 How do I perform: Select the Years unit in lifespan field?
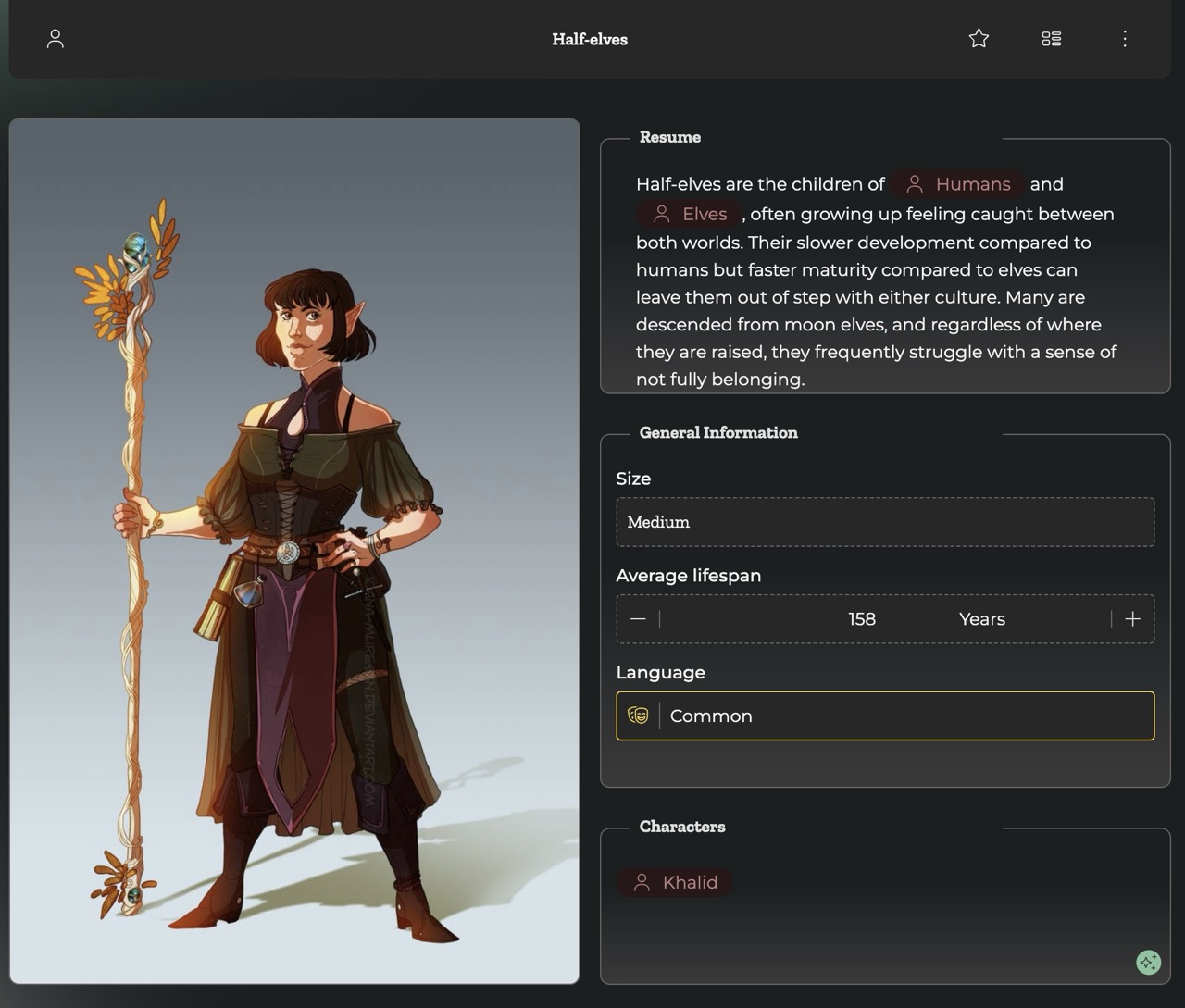(981, 619)
